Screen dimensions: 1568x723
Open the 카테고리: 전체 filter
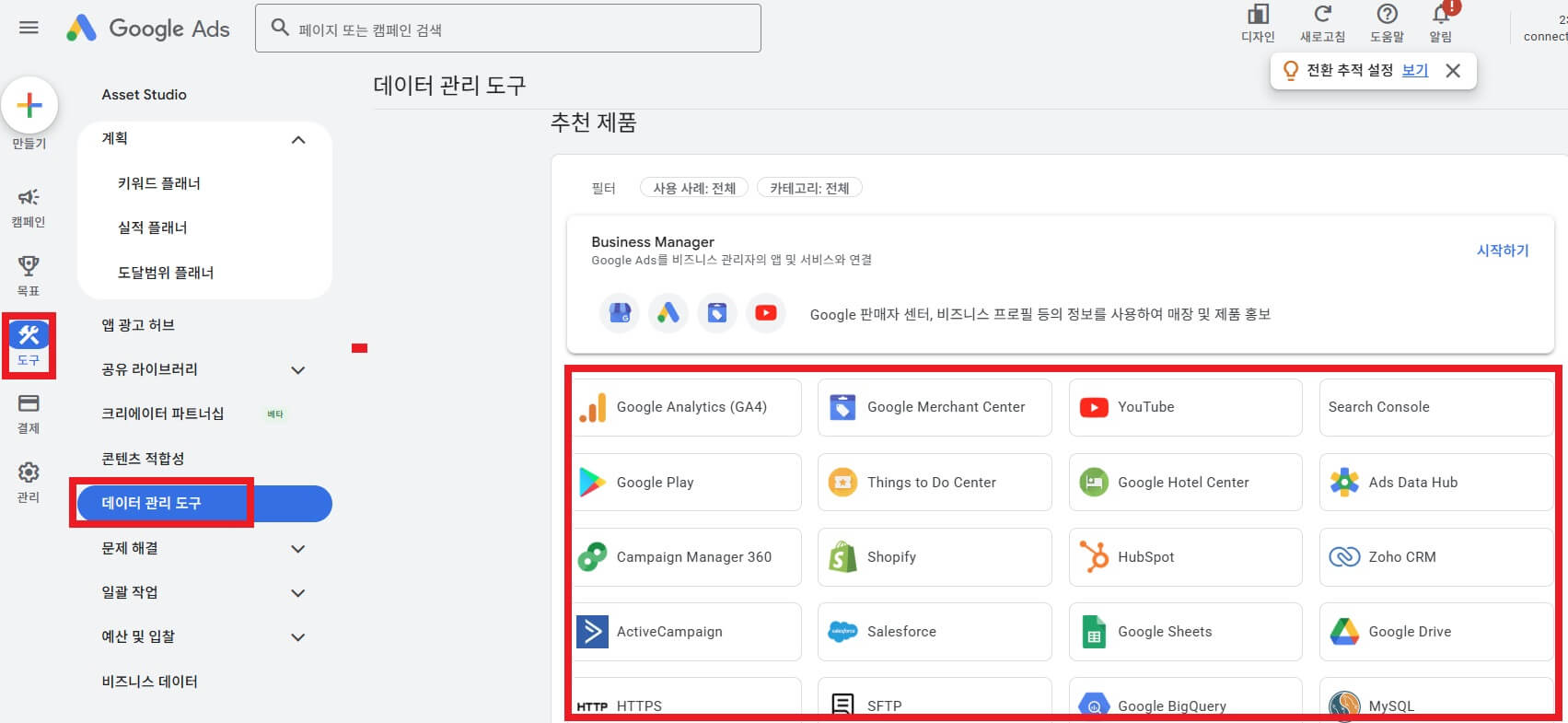tap(809, 188)
